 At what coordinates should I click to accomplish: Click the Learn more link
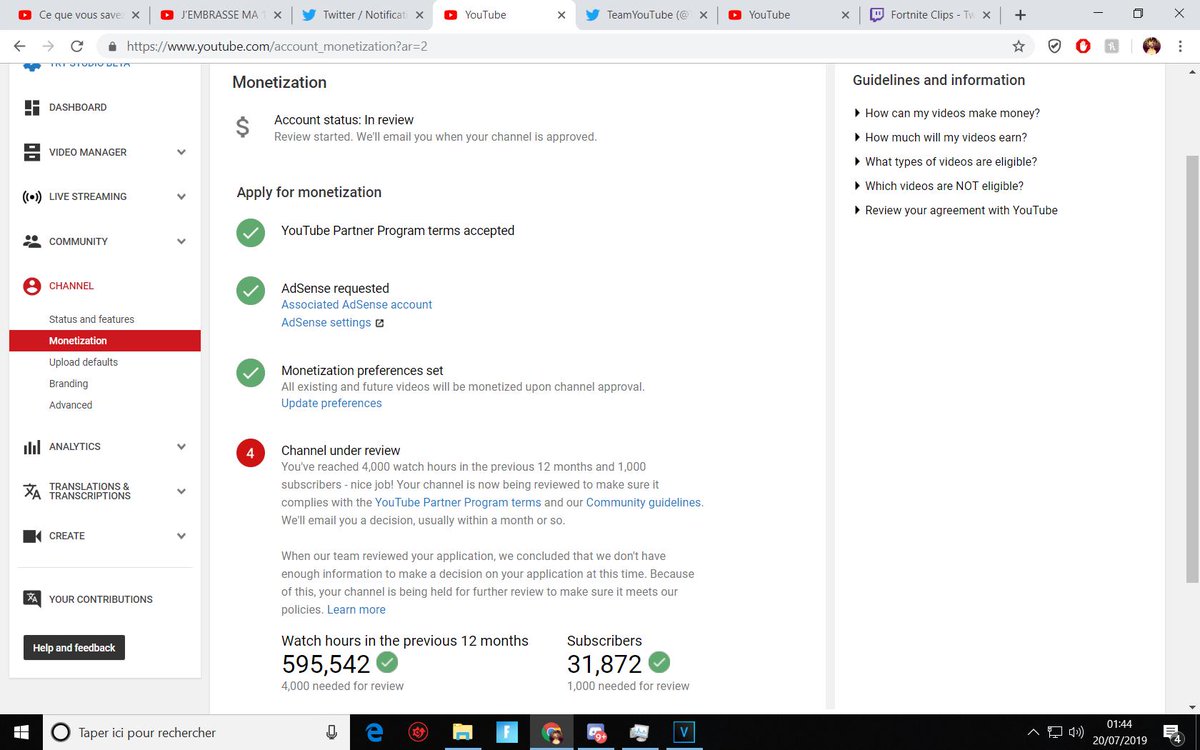pos(356,610)
